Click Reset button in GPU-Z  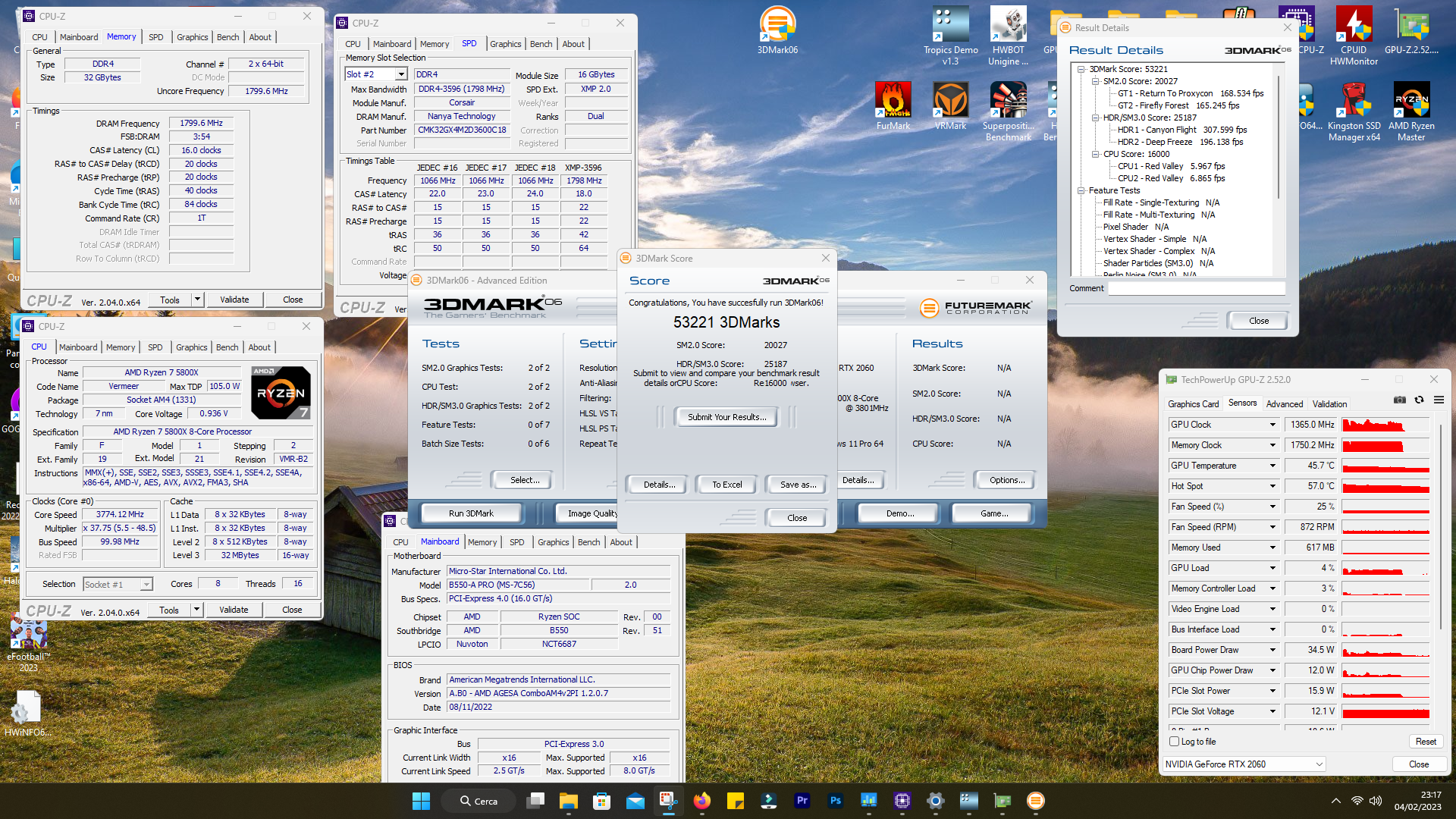tap(1426, 742)
